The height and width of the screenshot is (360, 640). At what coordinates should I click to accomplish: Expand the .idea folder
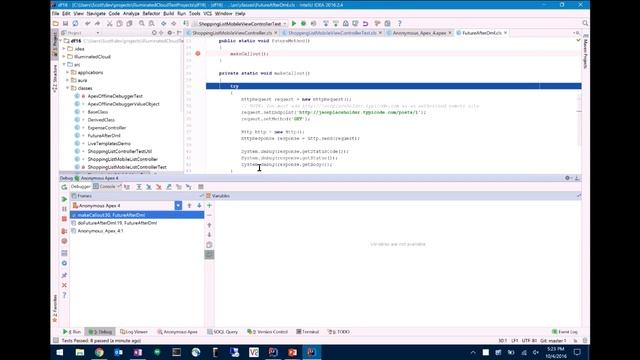tap(64, 49)
